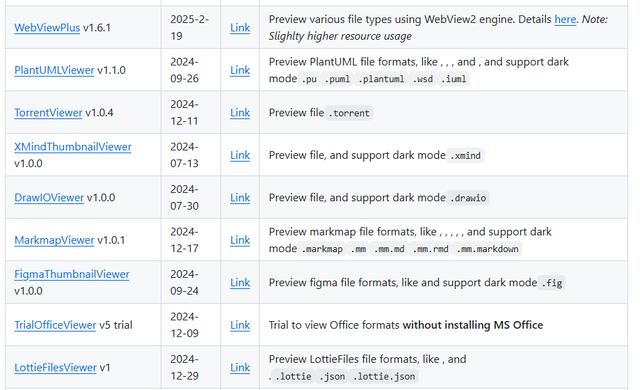Select the 2025-2-19 date cell
This screenshot has width=640, height=390.
191,28
